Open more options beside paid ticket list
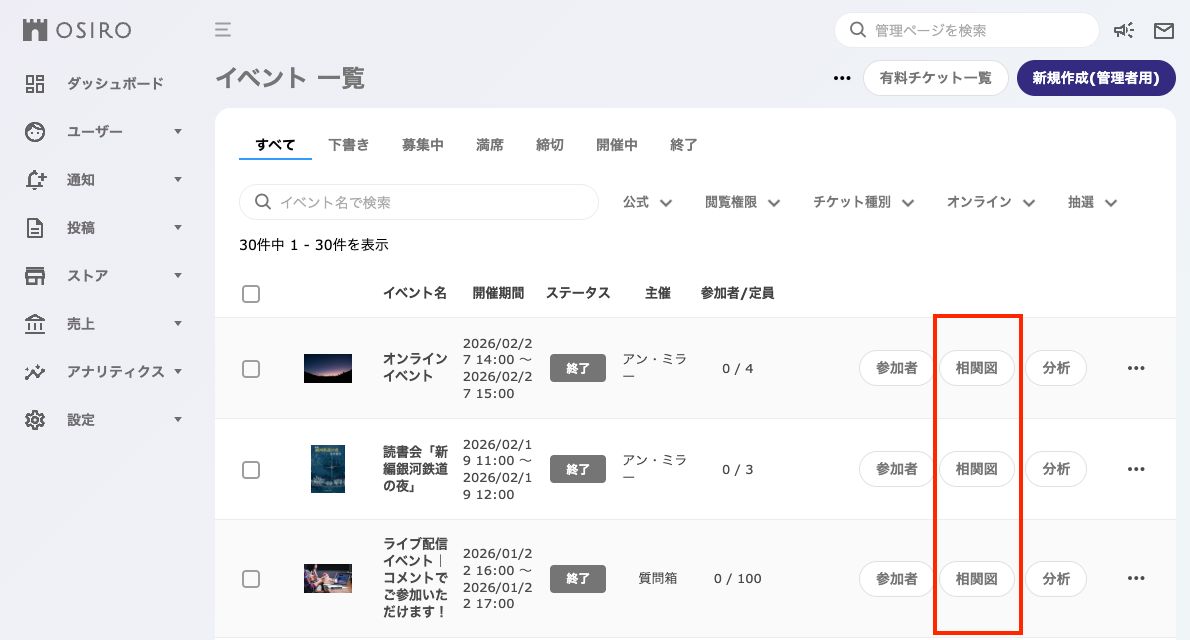1190x640 pixels. click(x=842, y=78)
